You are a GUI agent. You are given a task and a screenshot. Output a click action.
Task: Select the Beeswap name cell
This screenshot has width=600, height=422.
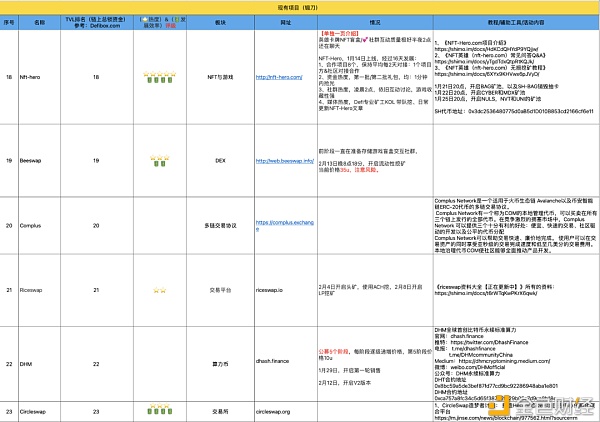click(x=39, y=161)
